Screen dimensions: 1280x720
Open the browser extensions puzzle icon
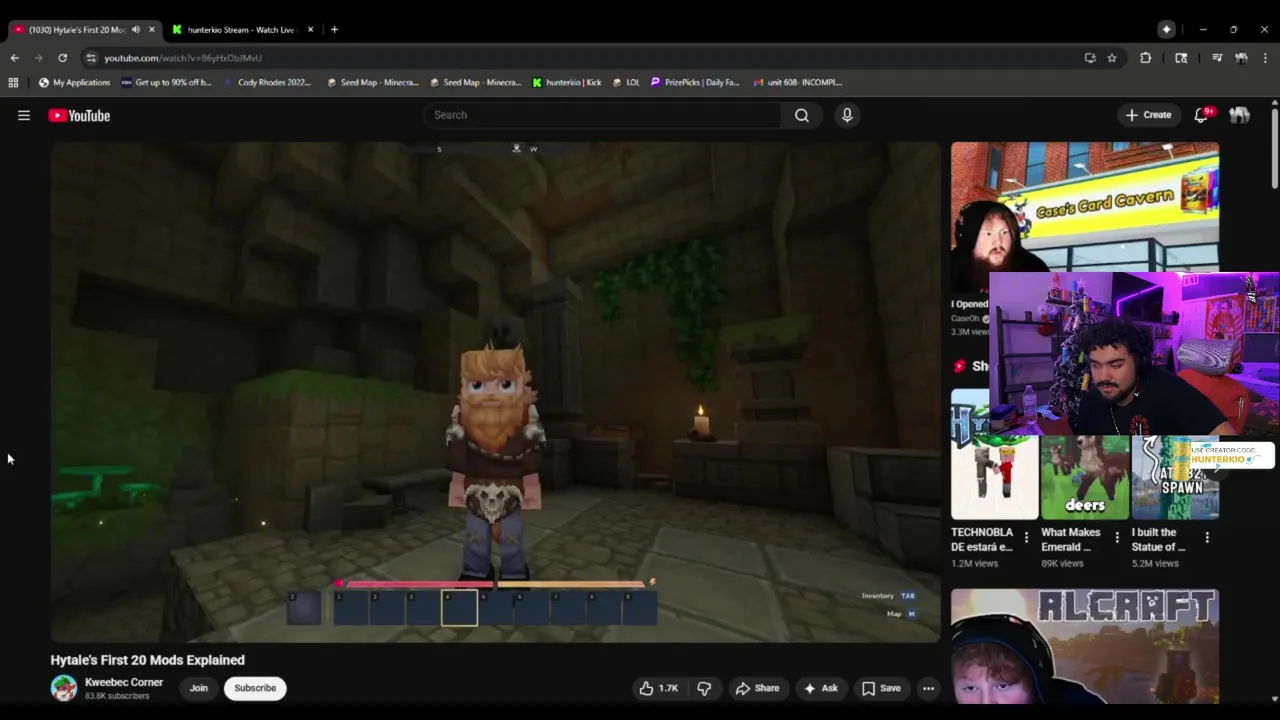pos(1146,58)
